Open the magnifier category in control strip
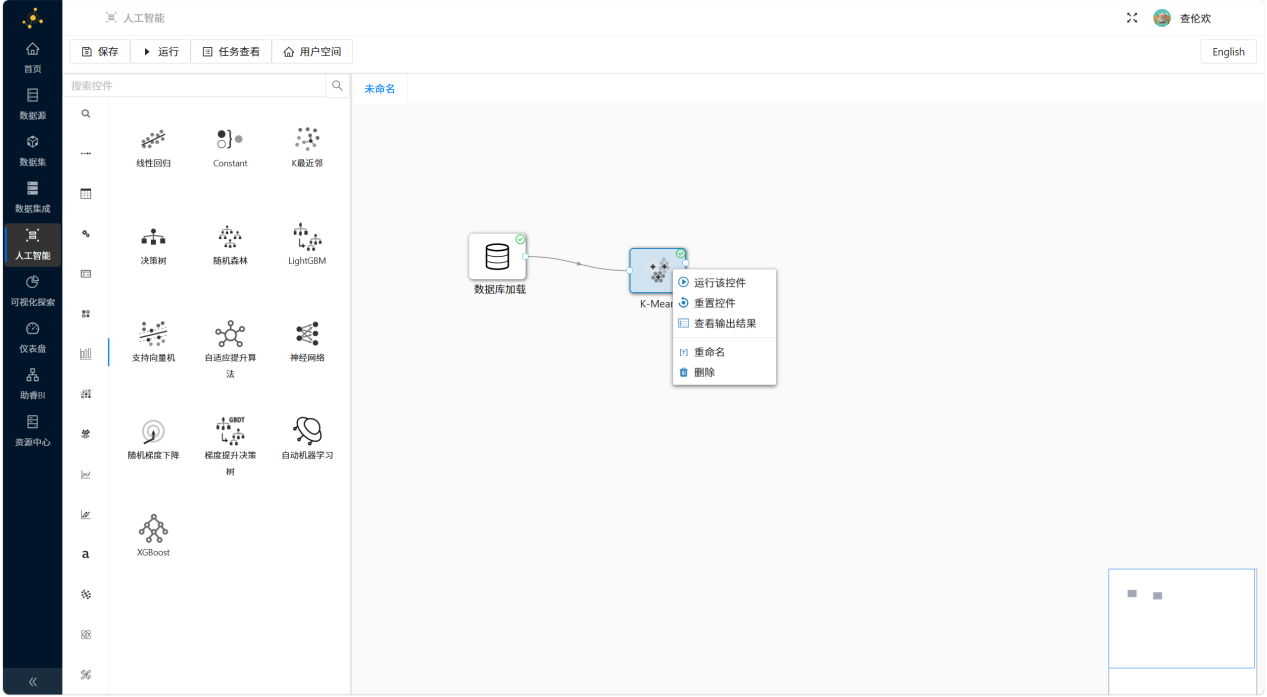1267x697 pixels. point(86,114)
